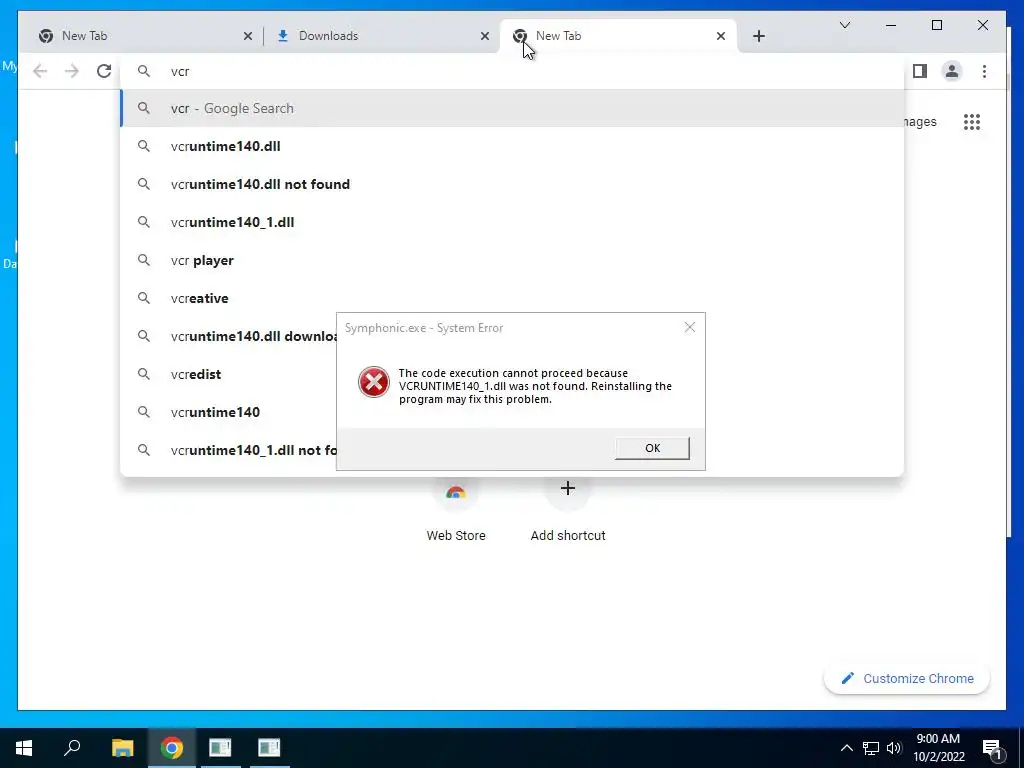The image size is (1024, 768).
Task: Click the address bar containing vcr
Action: (512, 71)
